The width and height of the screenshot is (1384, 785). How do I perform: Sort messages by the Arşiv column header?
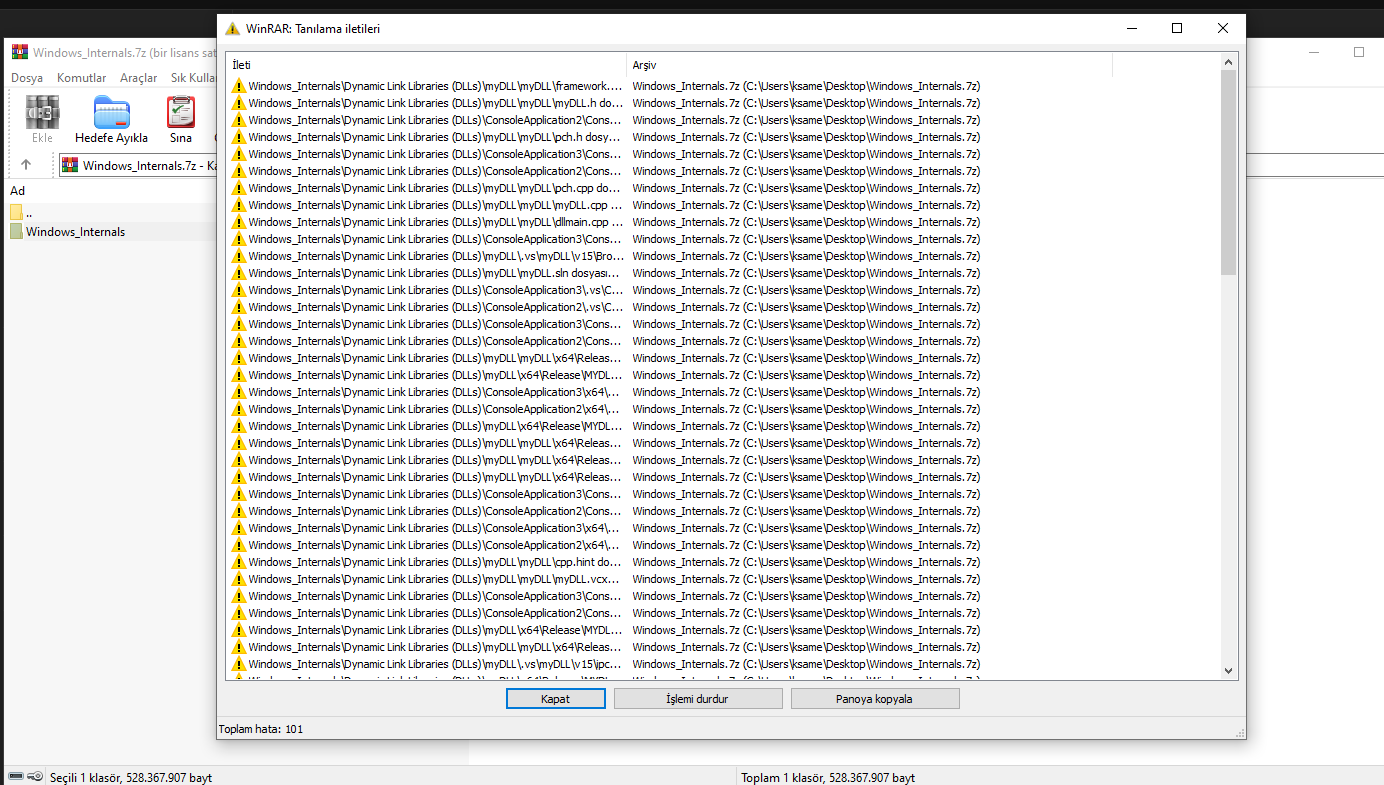point(869,65)
